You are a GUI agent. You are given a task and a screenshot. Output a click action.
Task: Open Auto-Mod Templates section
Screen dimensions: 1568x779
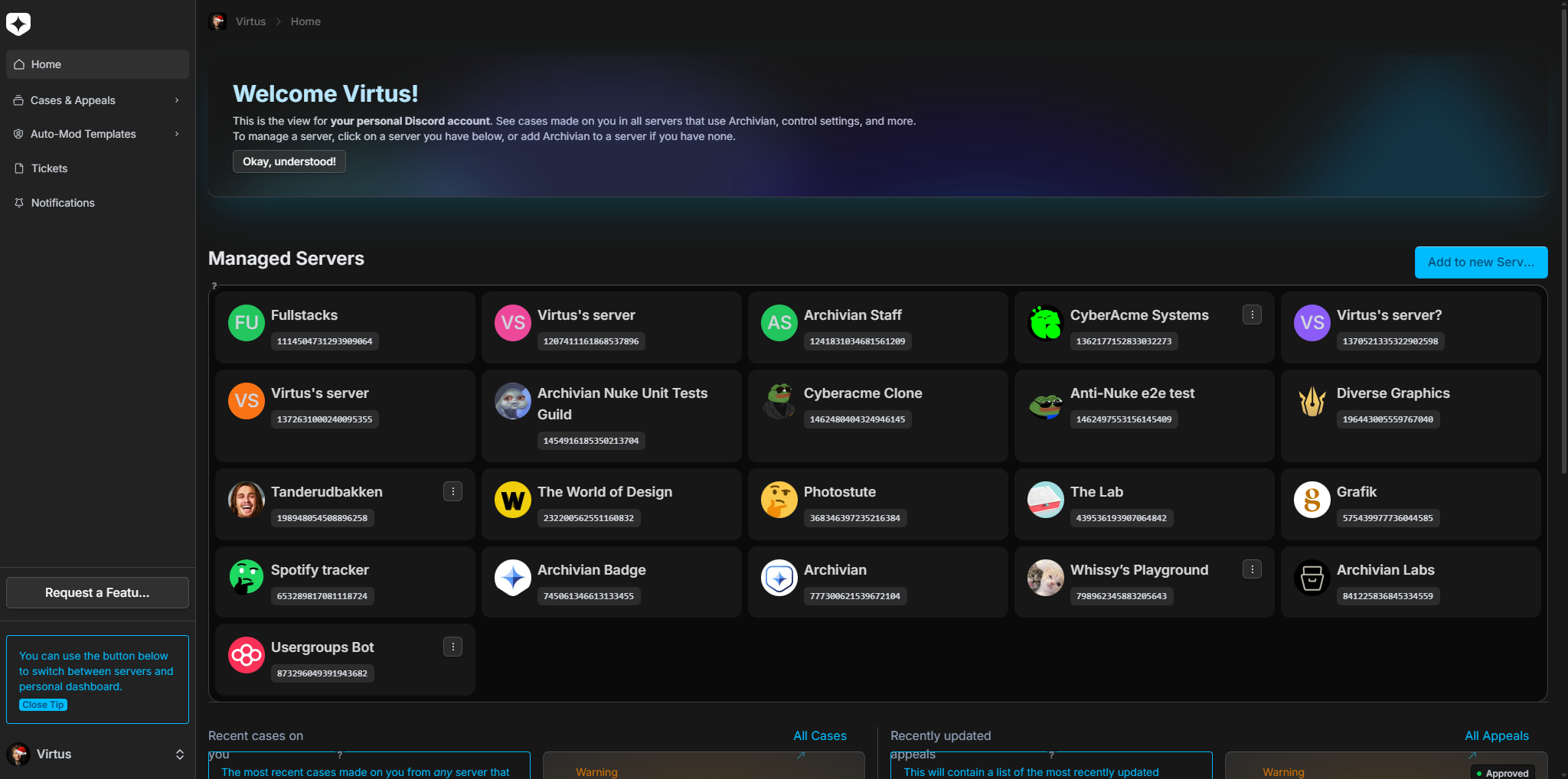tap(97, 134)
